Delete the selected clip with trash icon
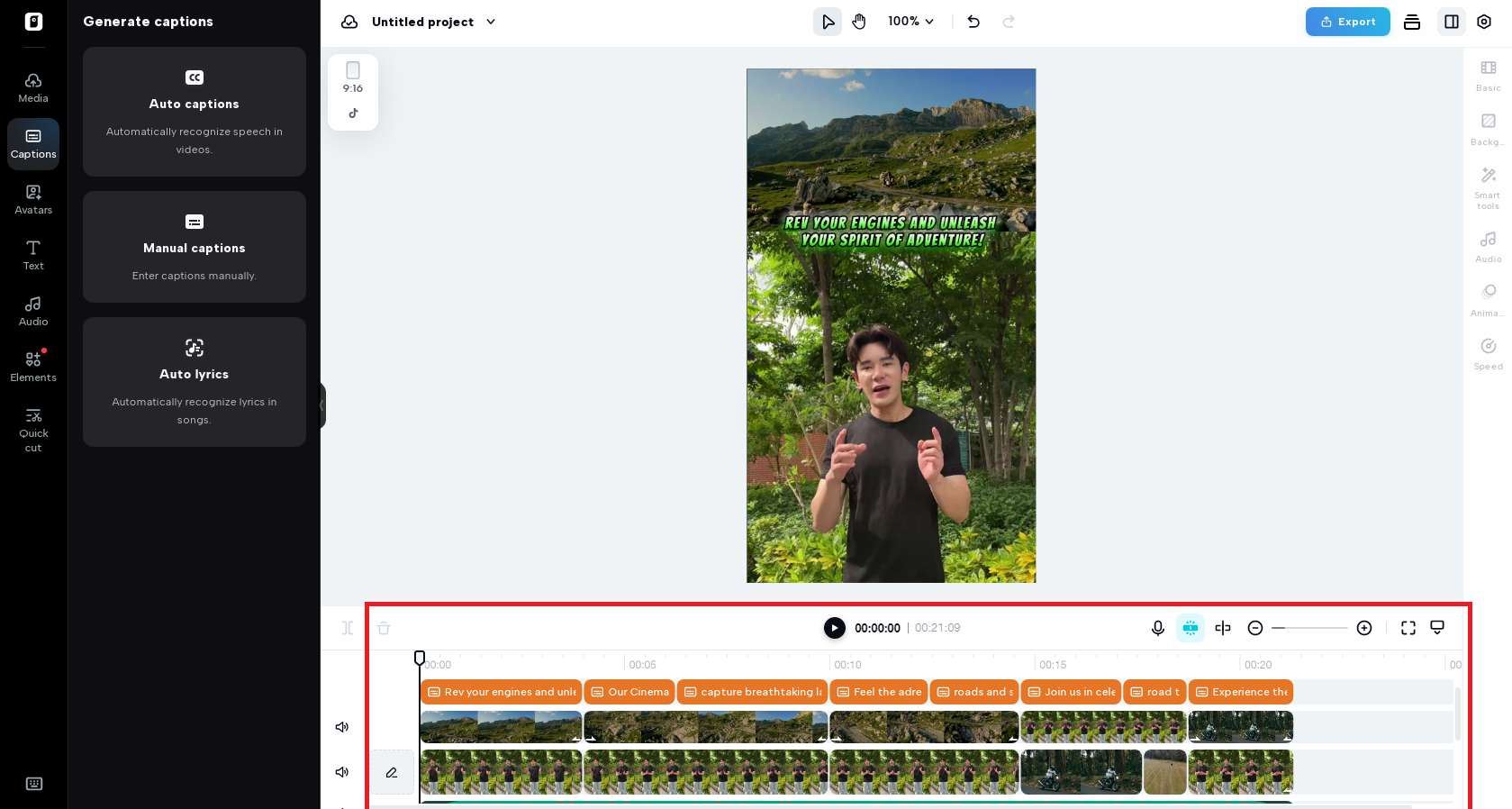The width and height of the screenshot is (1512, 809). [x=384, y=628]
